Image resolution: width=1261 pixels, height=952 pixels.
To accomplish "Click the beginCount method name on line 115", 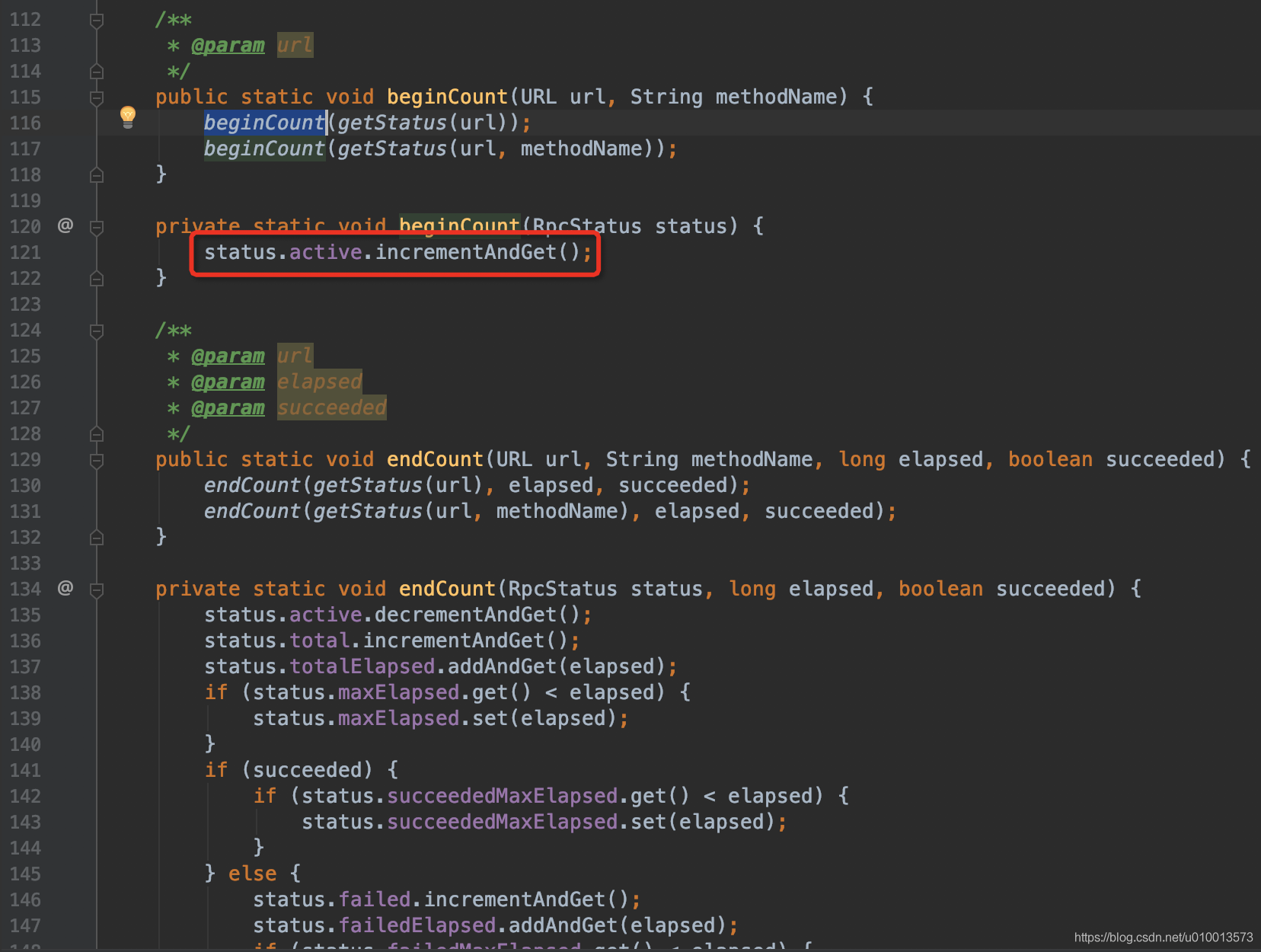I will [x=447, y=97].
